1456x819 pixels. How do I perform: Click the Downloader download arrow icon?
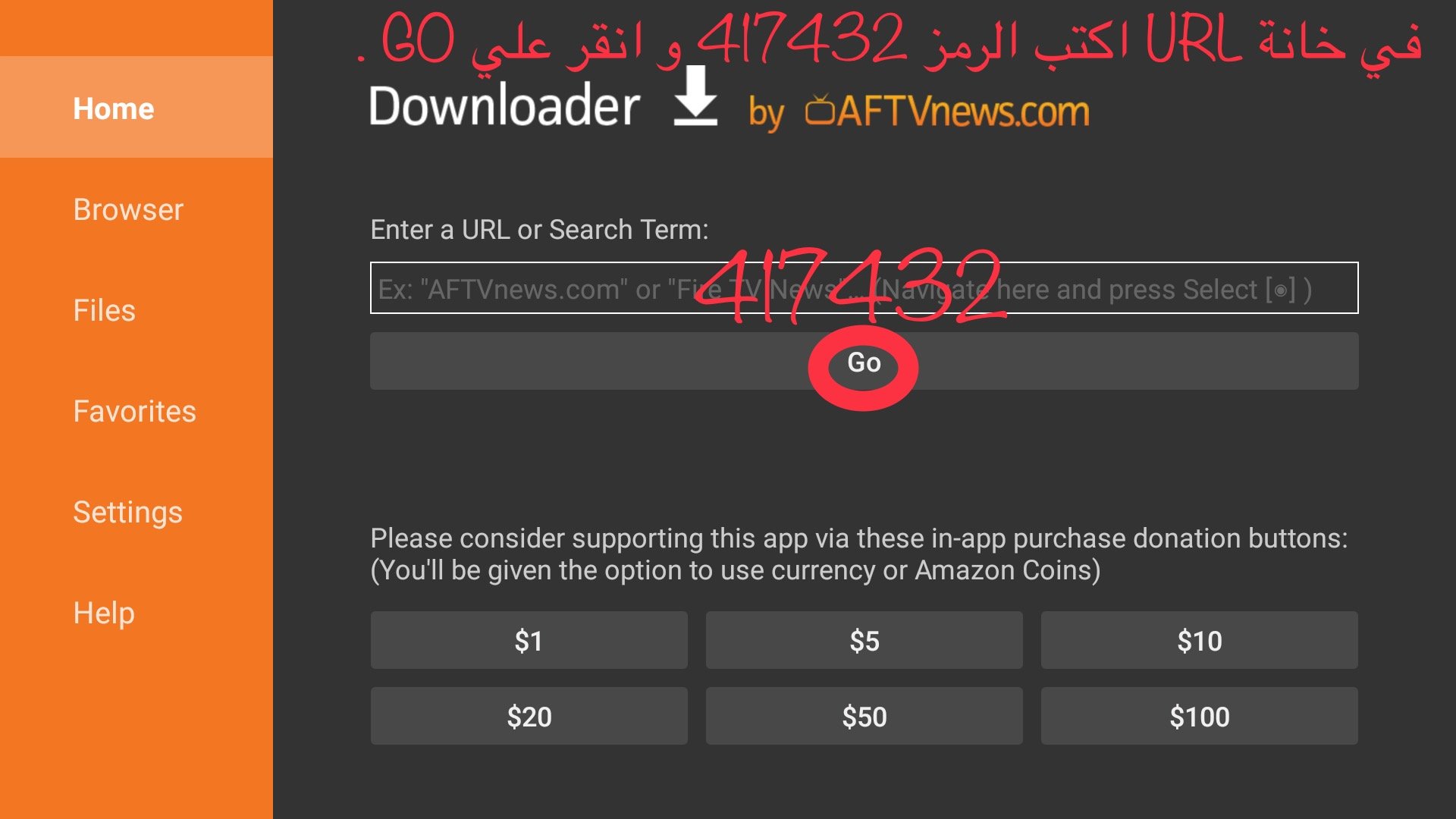click(x=695, y=96)
